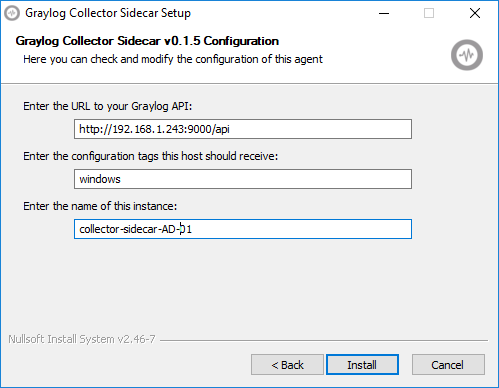Click the 'Enter the name of this instance:' label

(100, 206)
